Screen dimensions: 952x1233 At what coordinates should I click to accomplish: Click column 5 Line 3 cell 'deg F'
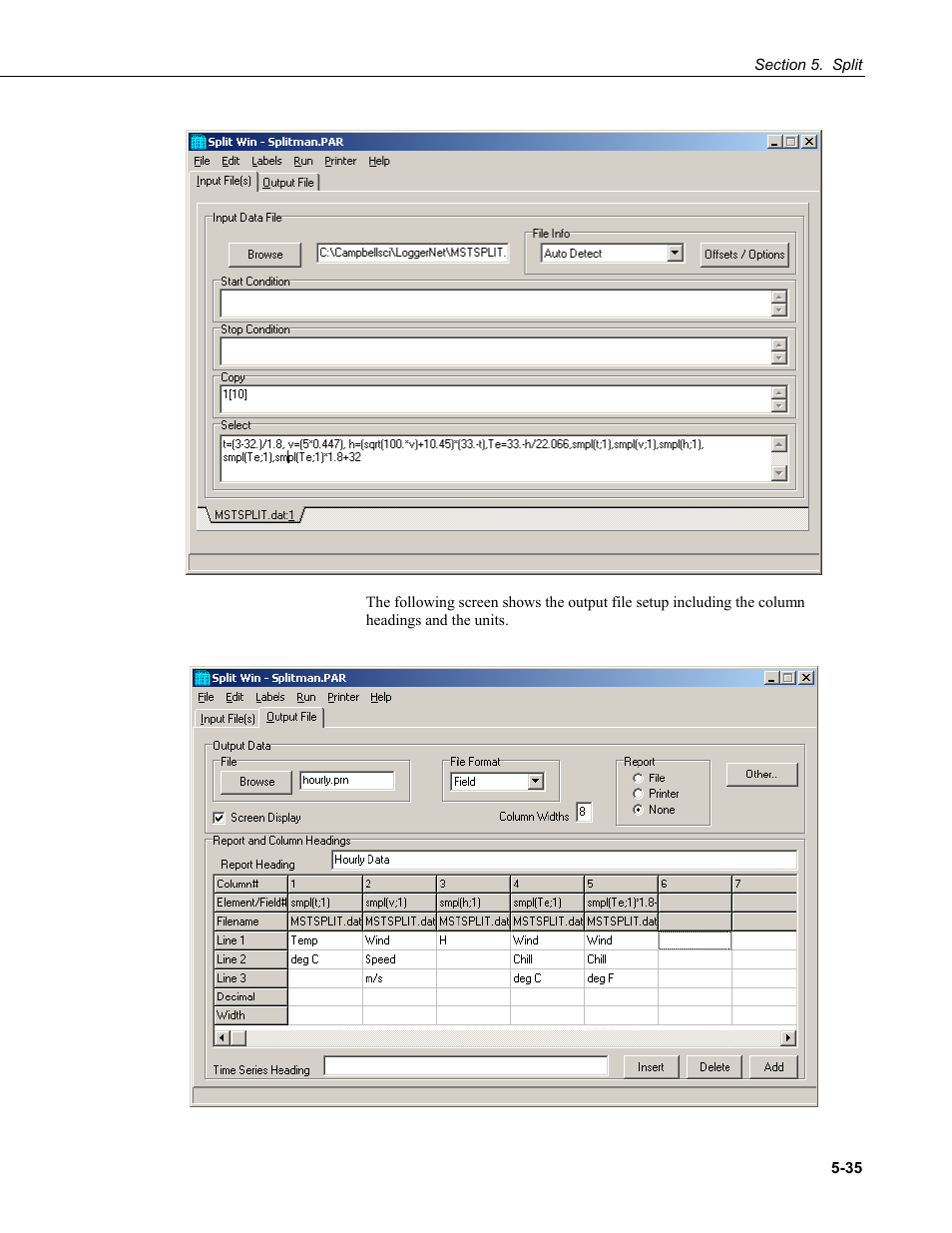click(621, 978)
